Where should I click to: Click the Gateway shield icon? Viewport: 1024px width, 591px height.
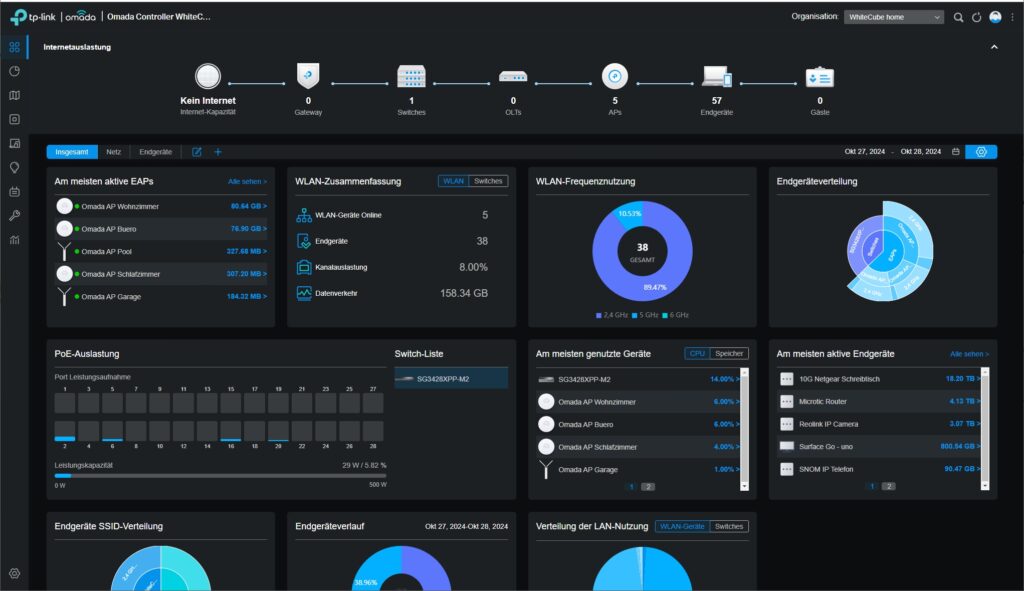[308, 76]
